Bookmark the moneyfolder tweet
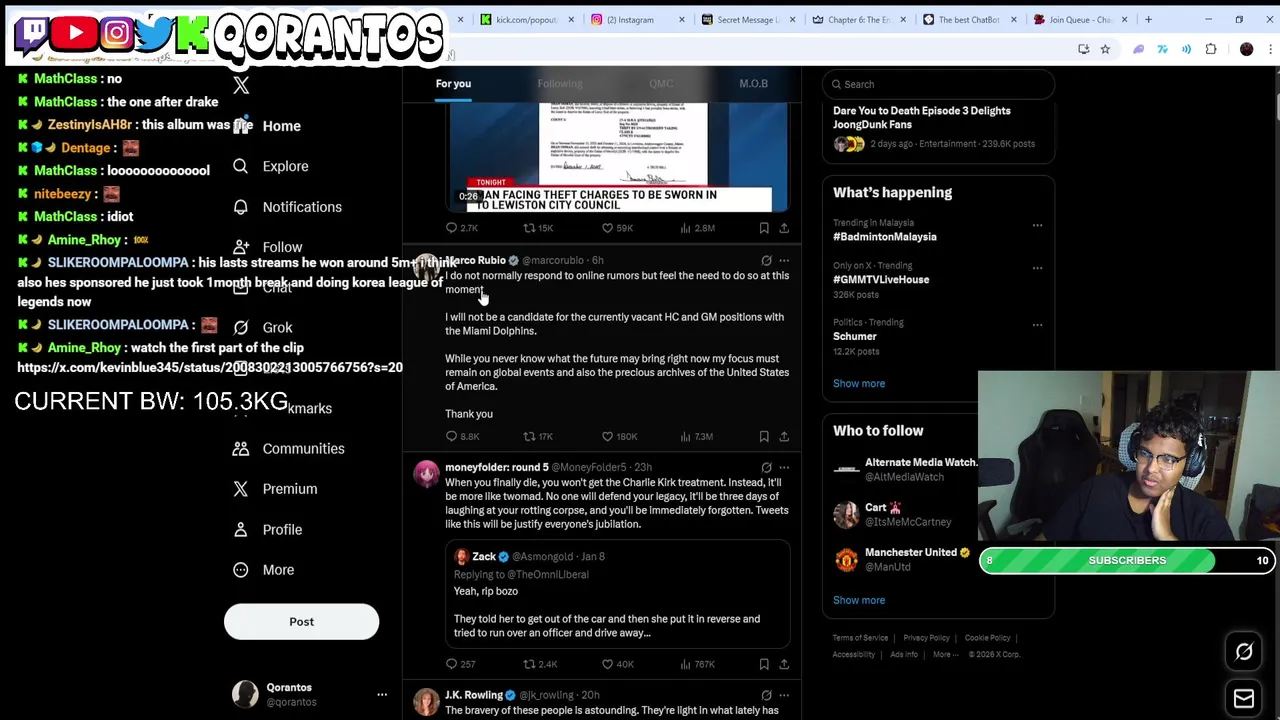The image size is (1280, 720). click(764, 664)
